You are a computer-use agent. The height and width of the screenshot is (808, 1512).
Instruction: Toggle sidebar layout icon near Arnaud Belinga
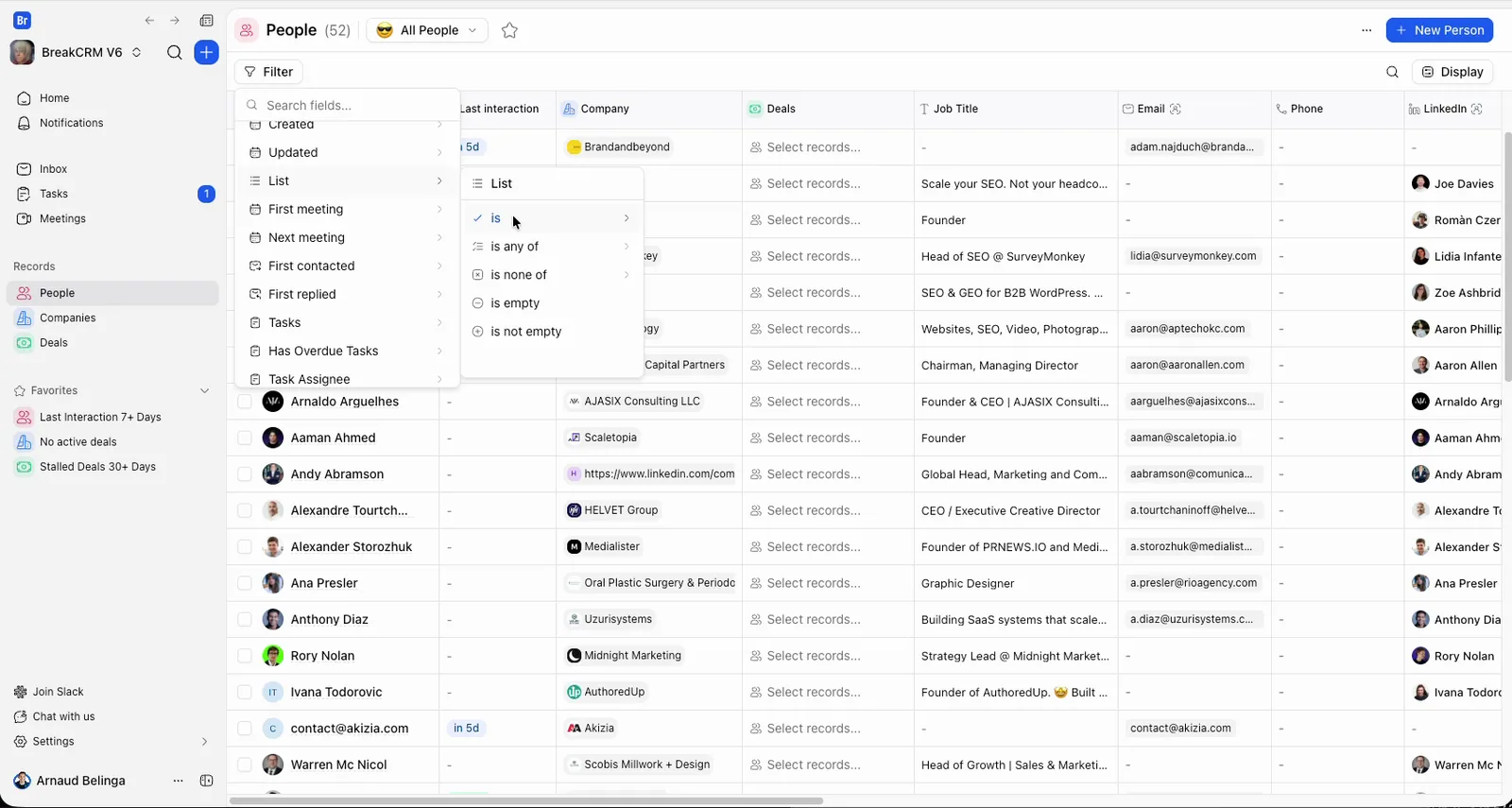point(206,781)
